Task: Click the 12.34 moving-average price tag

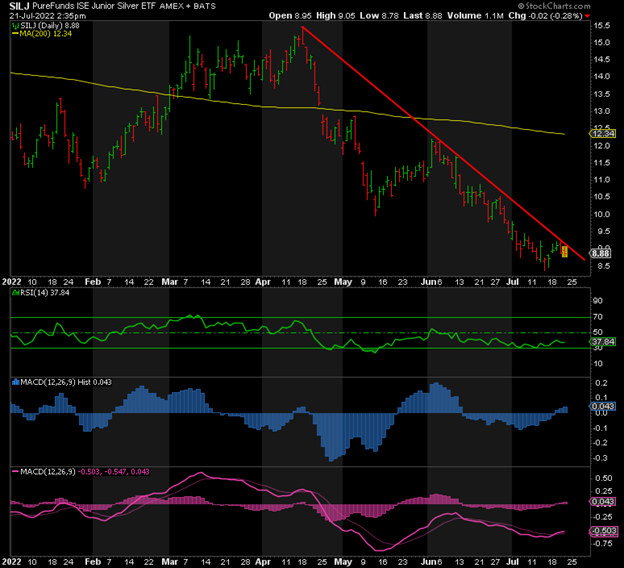Action: 603,133
